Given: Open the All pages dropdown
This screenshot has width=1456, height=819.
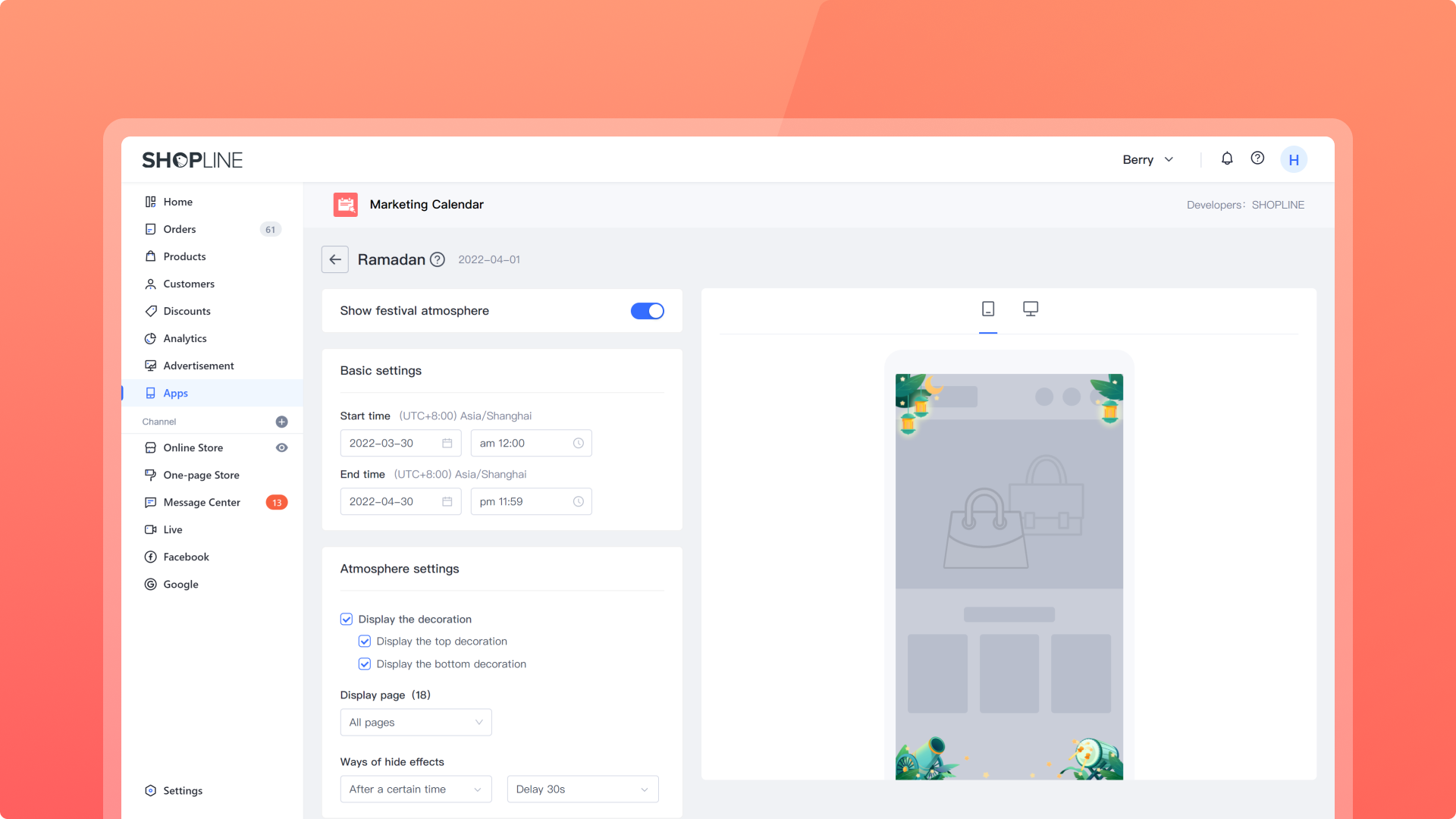Looking at the screenshot, I should click(416, 722).
